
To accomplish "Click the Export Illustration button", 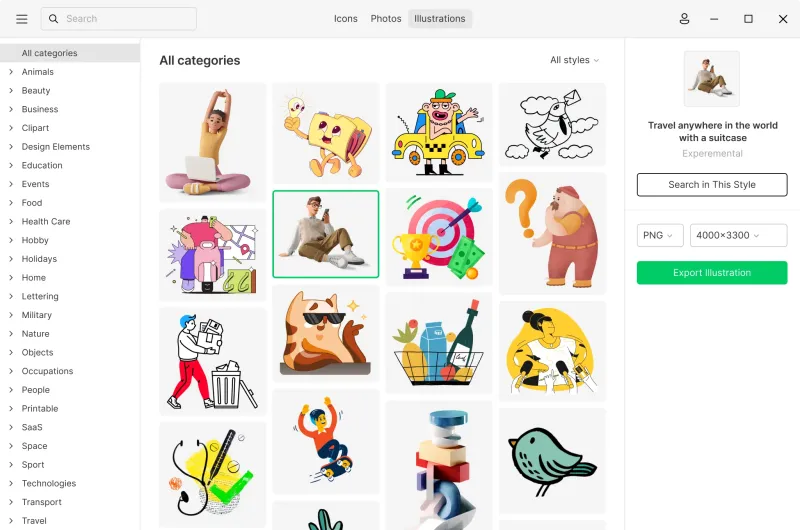I will (712, 273).
